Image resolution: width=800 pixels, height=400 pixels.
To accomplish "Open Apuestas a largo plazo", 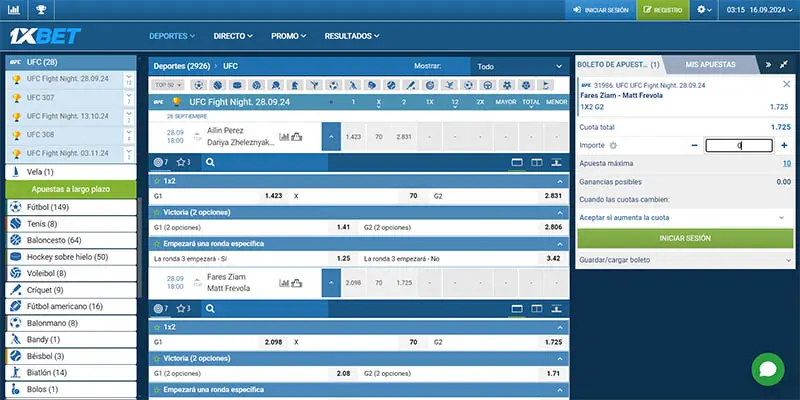I will [71, 189].
